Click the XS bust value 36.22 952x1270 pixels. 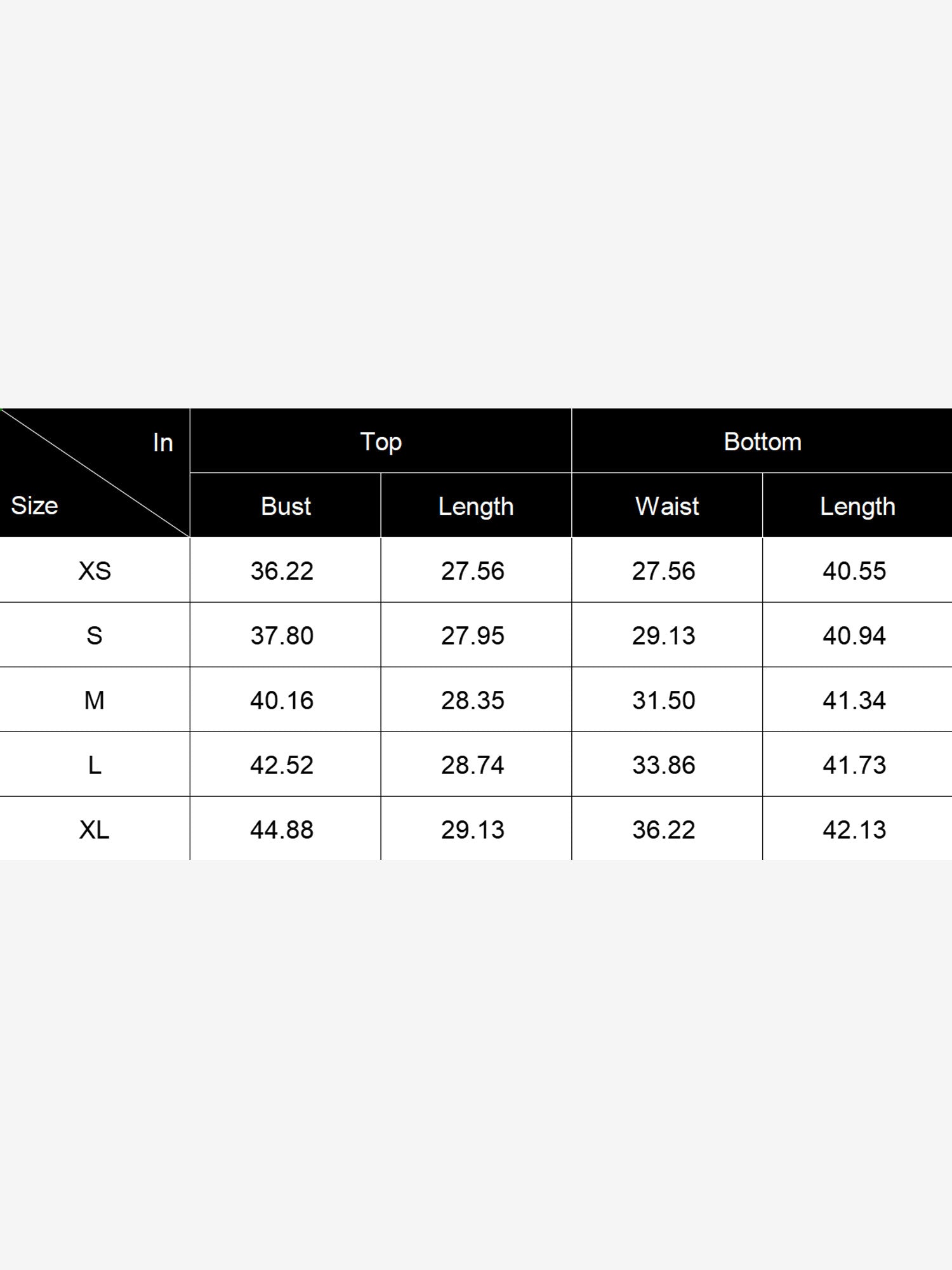click(x=282, y=571)
